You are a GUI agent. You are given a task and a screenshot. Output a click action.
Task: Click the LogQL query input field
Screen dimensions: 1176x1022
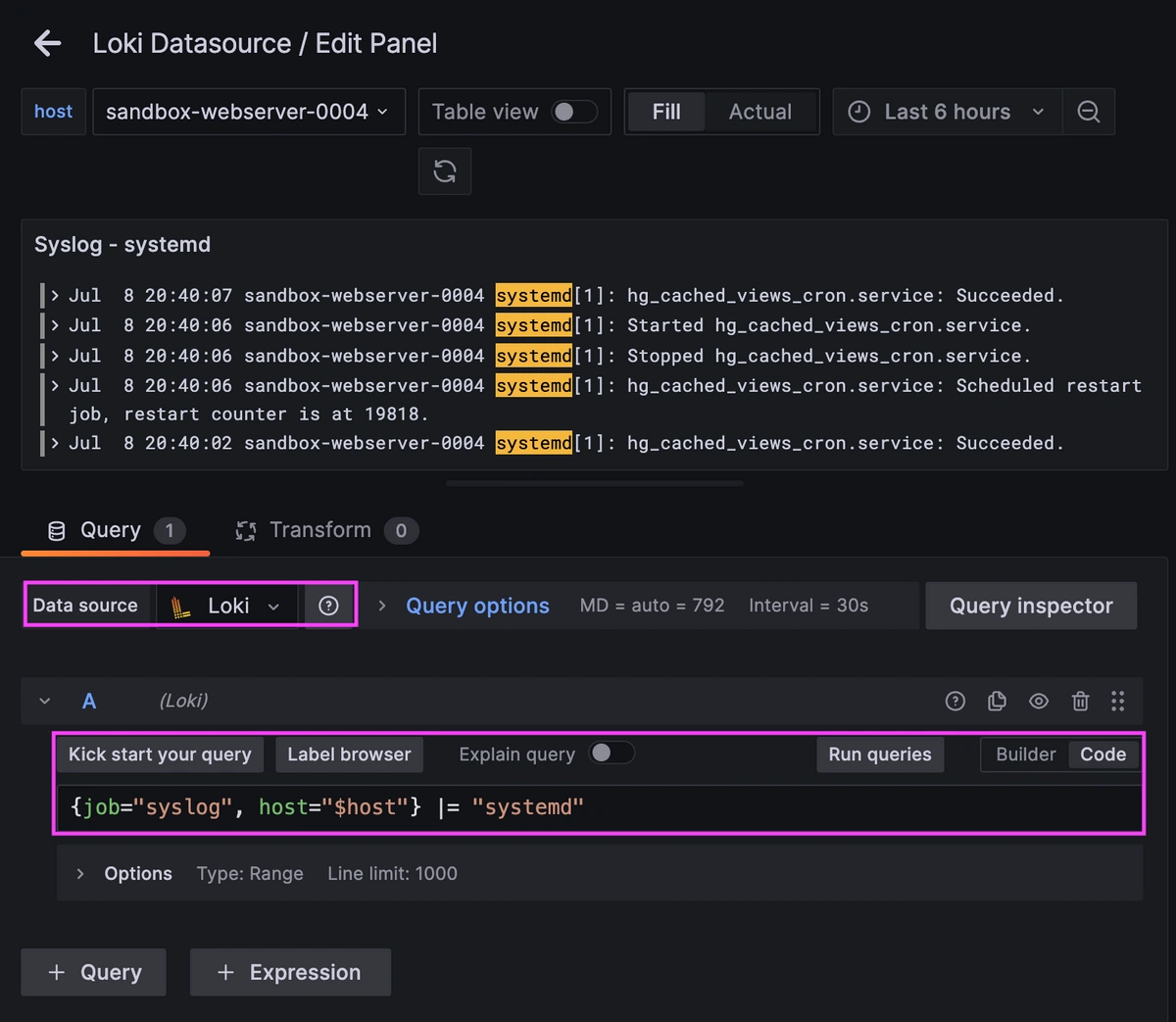pos(599,807)
